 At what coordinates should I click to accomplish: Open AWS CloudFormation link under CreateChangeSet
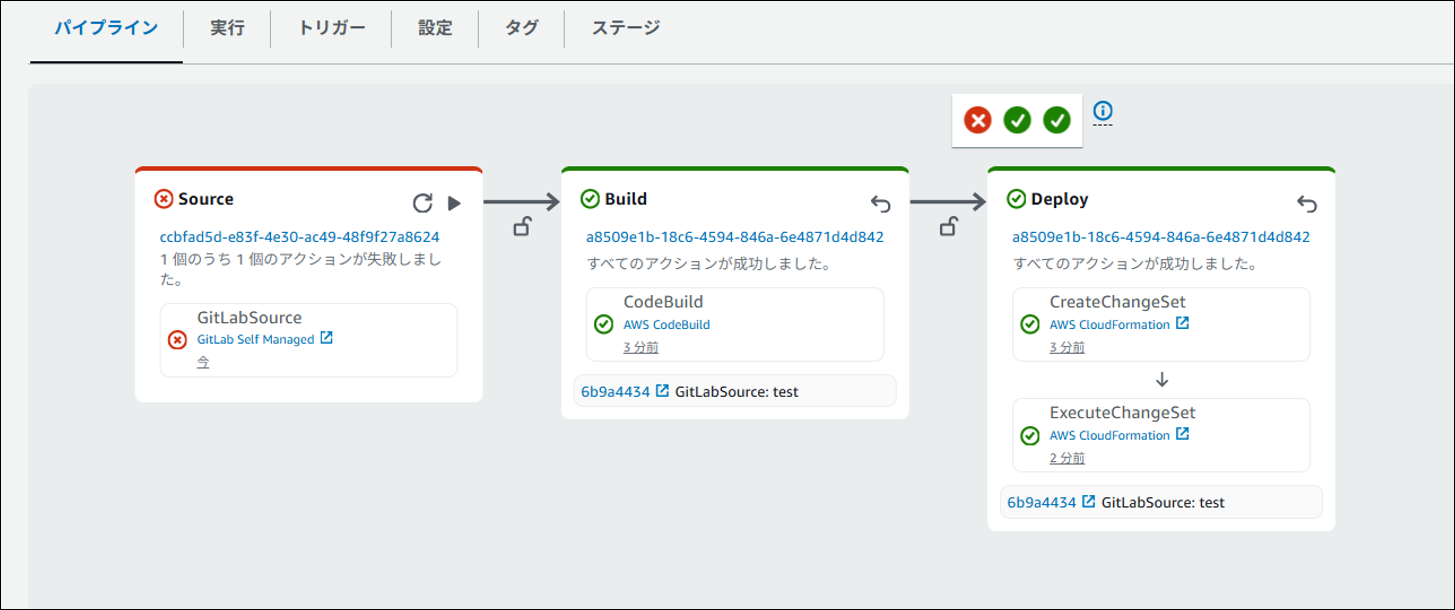click(1109, 325)
